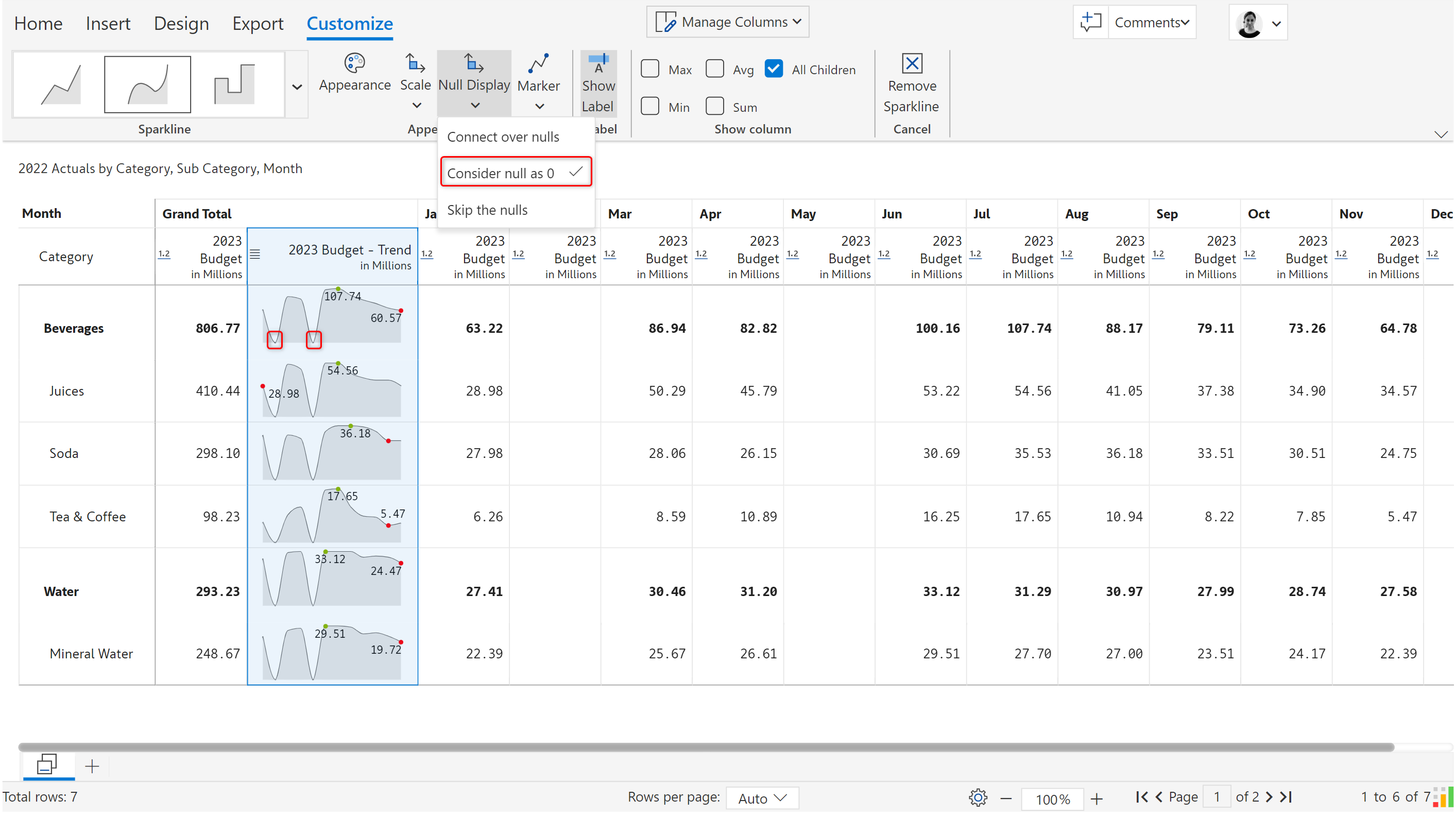Uncheck the All Children checkbox

click(x=774, y=69)
